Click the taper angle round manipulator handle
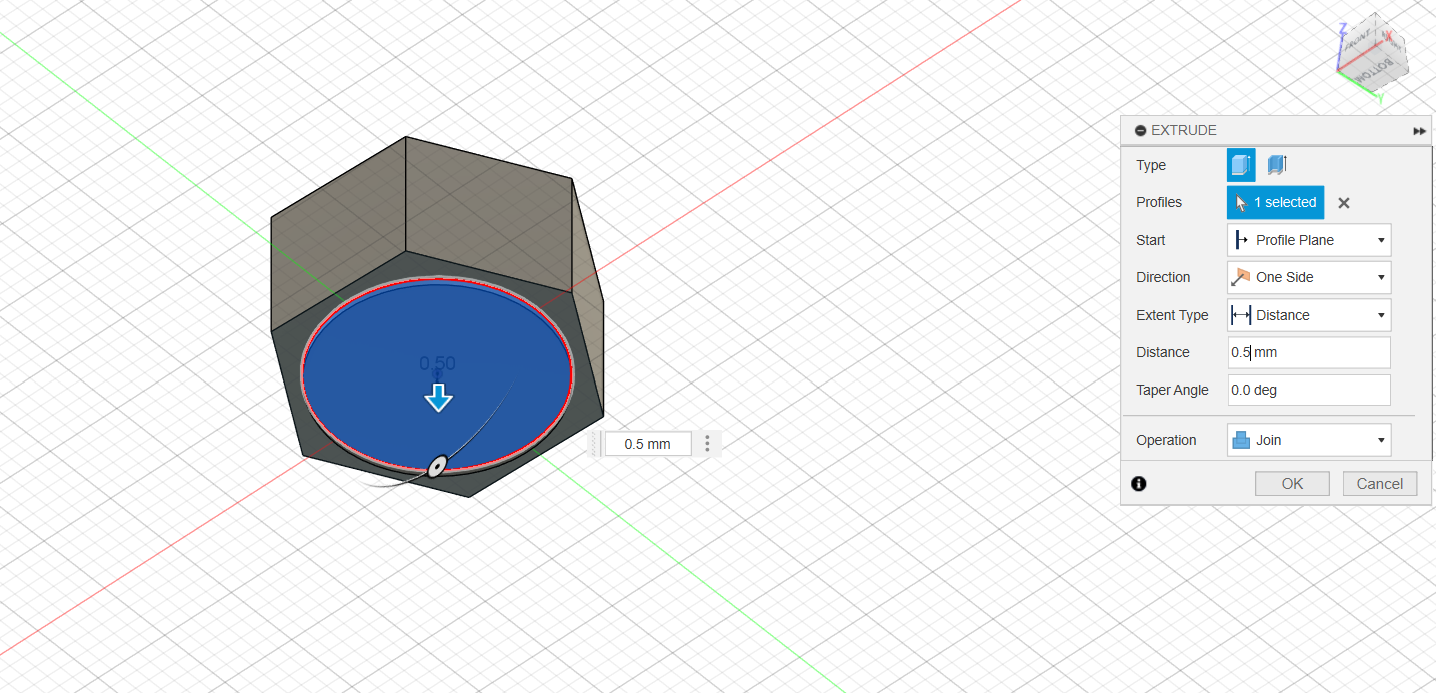This screenshot has height=693, width=1436. 437,466
